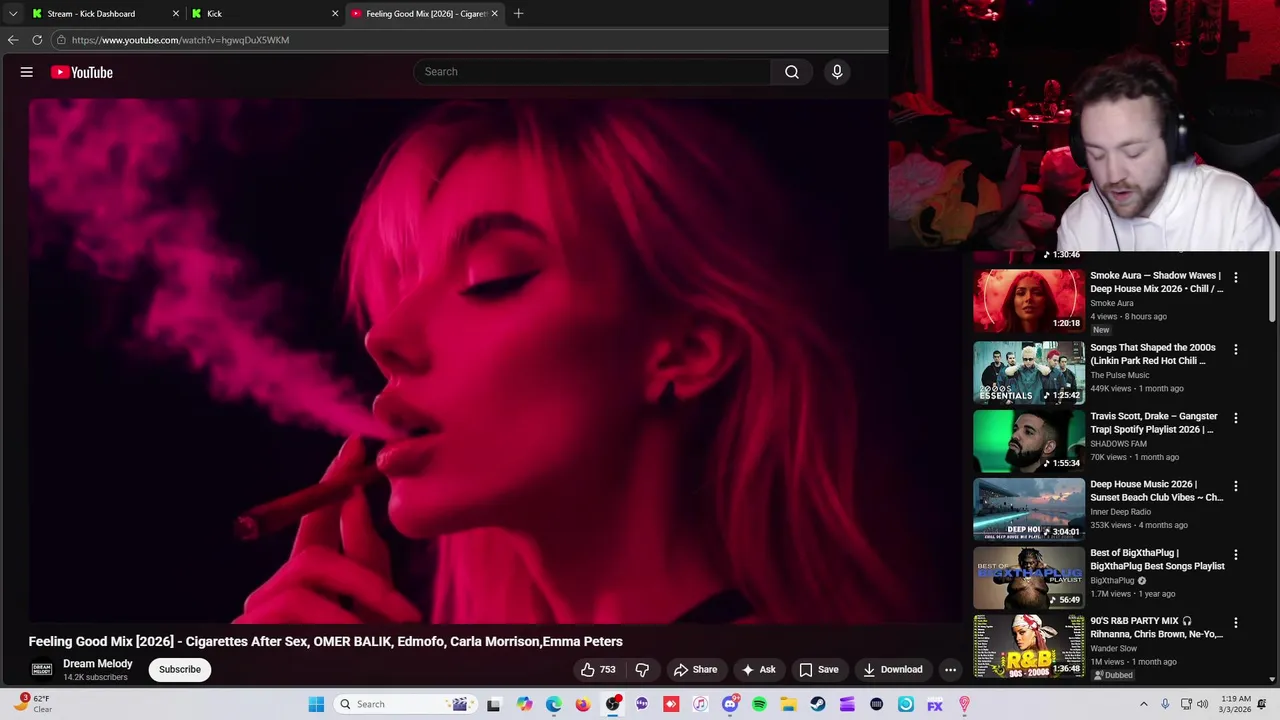Open the Ask AI button
The image size is (1280, 720).
point(758,670)
